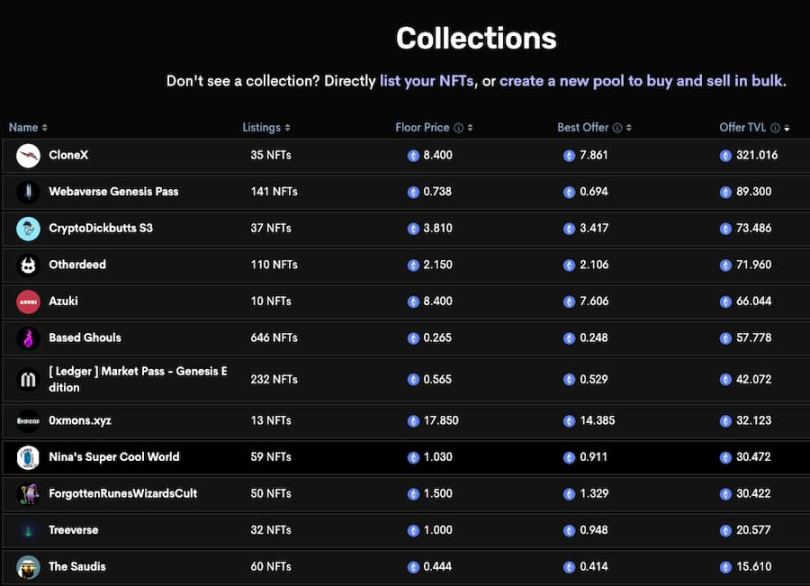Click the CryptoDickbutts S3 avatar icon
810x586 pixels.
pos(28,228)
